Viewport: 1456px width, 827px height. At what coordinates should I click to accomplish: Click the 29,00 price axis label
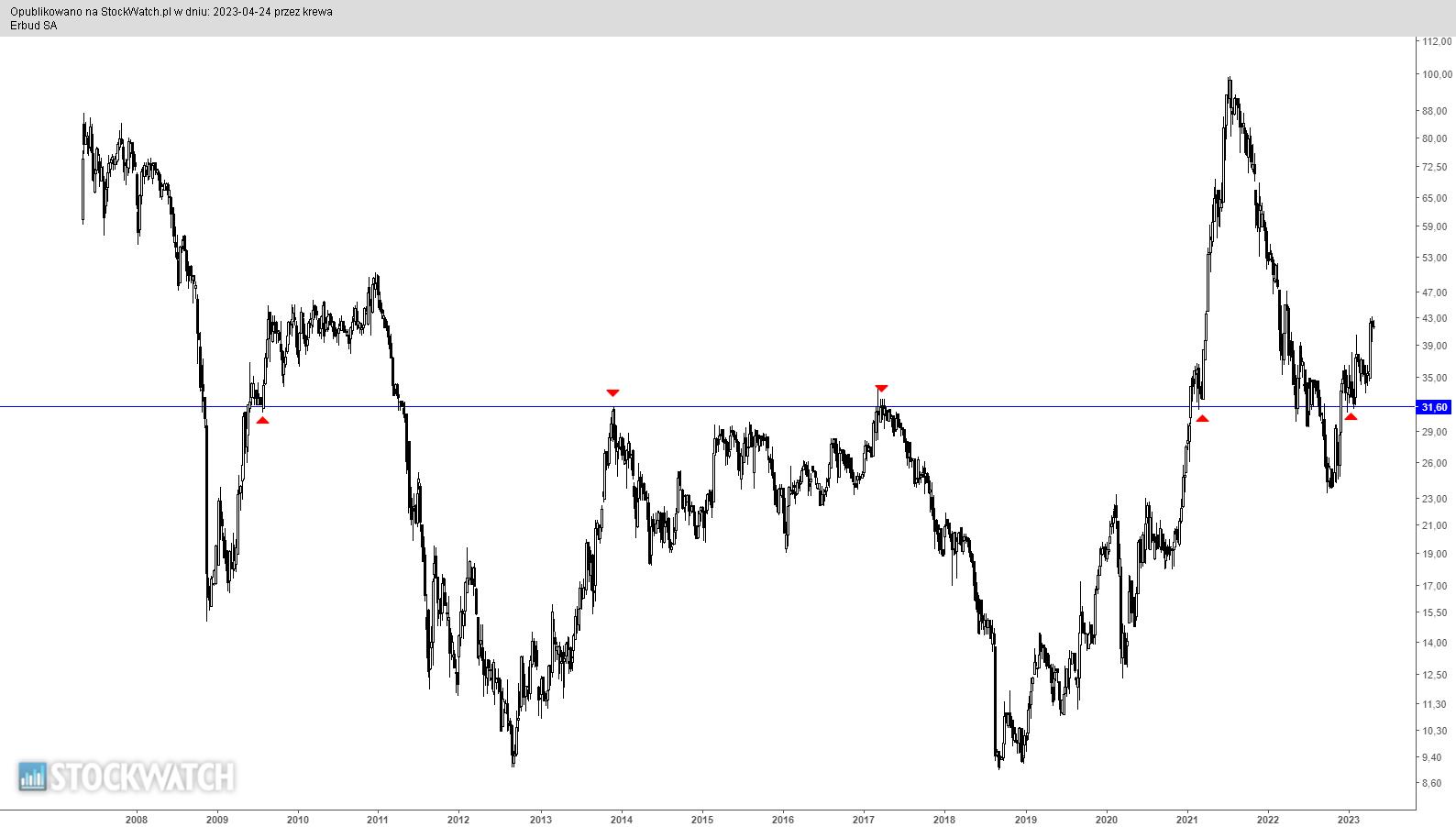(x=1435, y=431)
